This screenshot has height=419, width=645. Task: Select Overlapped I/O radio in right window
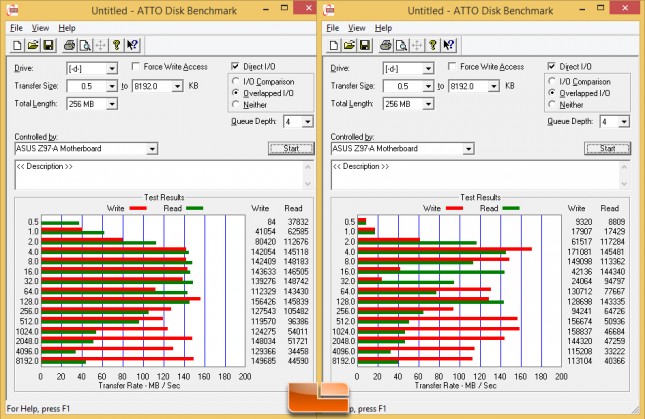[x=552, y=93]
